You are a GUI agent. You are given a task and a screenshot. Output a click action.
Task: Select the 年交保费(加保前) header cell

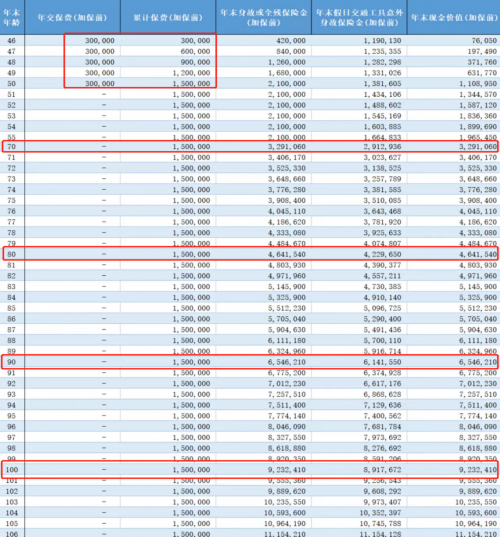(x=72, y=17)
